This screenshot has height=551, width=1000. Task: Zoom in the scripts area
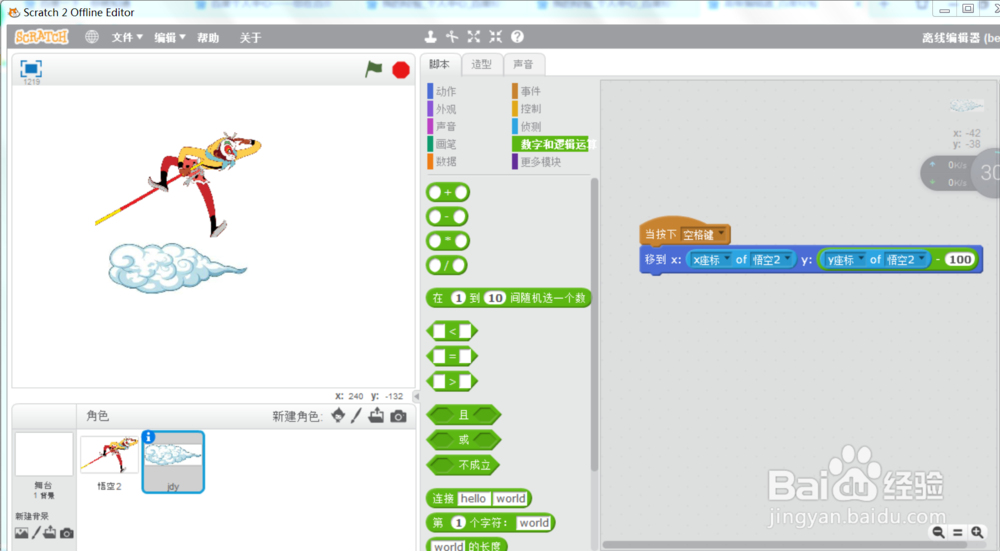coord(977,532)
